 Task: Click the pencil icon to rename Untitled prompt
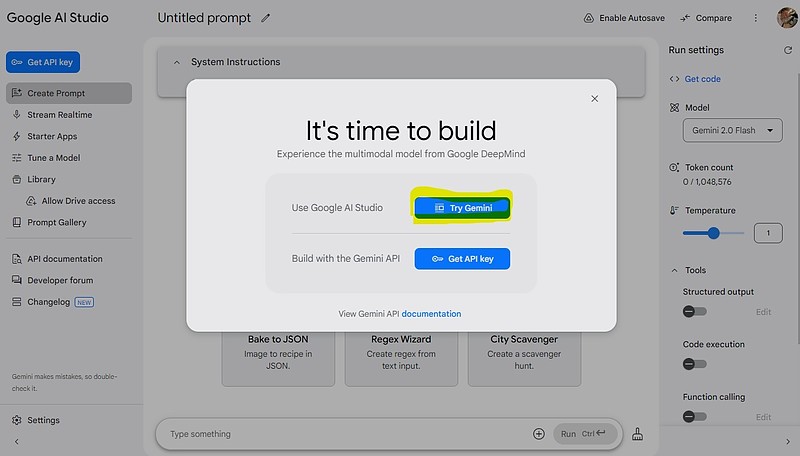coord(265,18)
